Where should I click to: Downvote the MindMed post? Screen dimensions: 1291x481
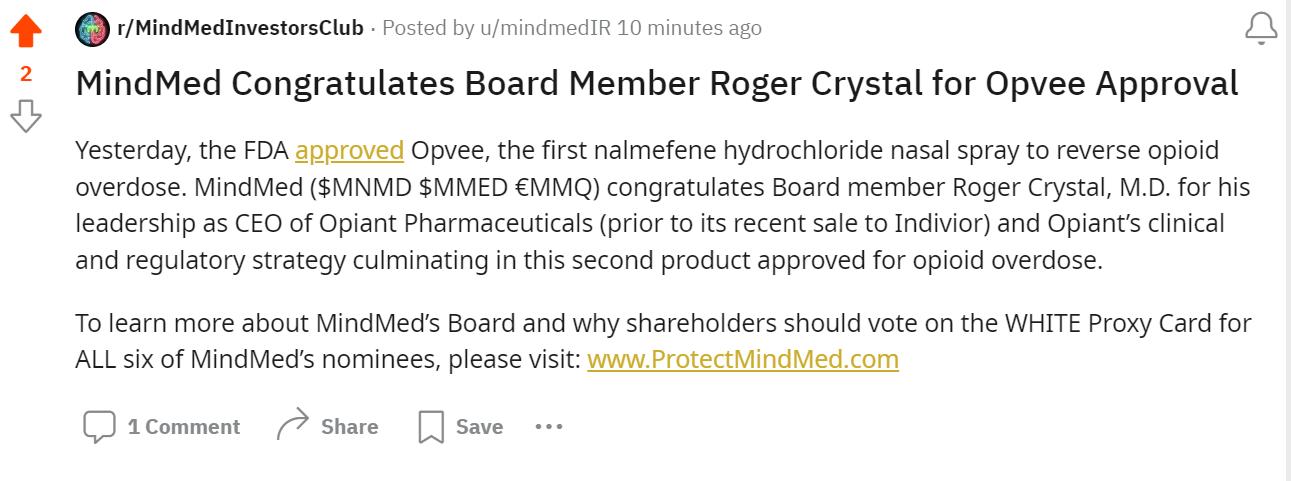tap(26, 116)
